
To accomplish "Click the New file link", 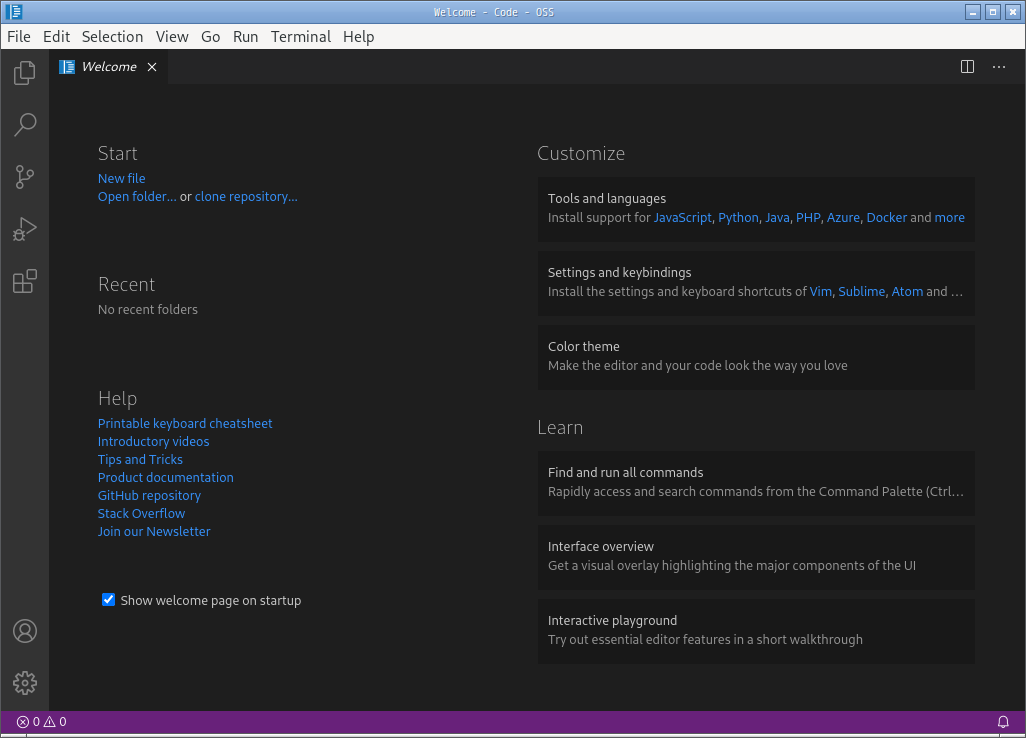I will point(122,179).
